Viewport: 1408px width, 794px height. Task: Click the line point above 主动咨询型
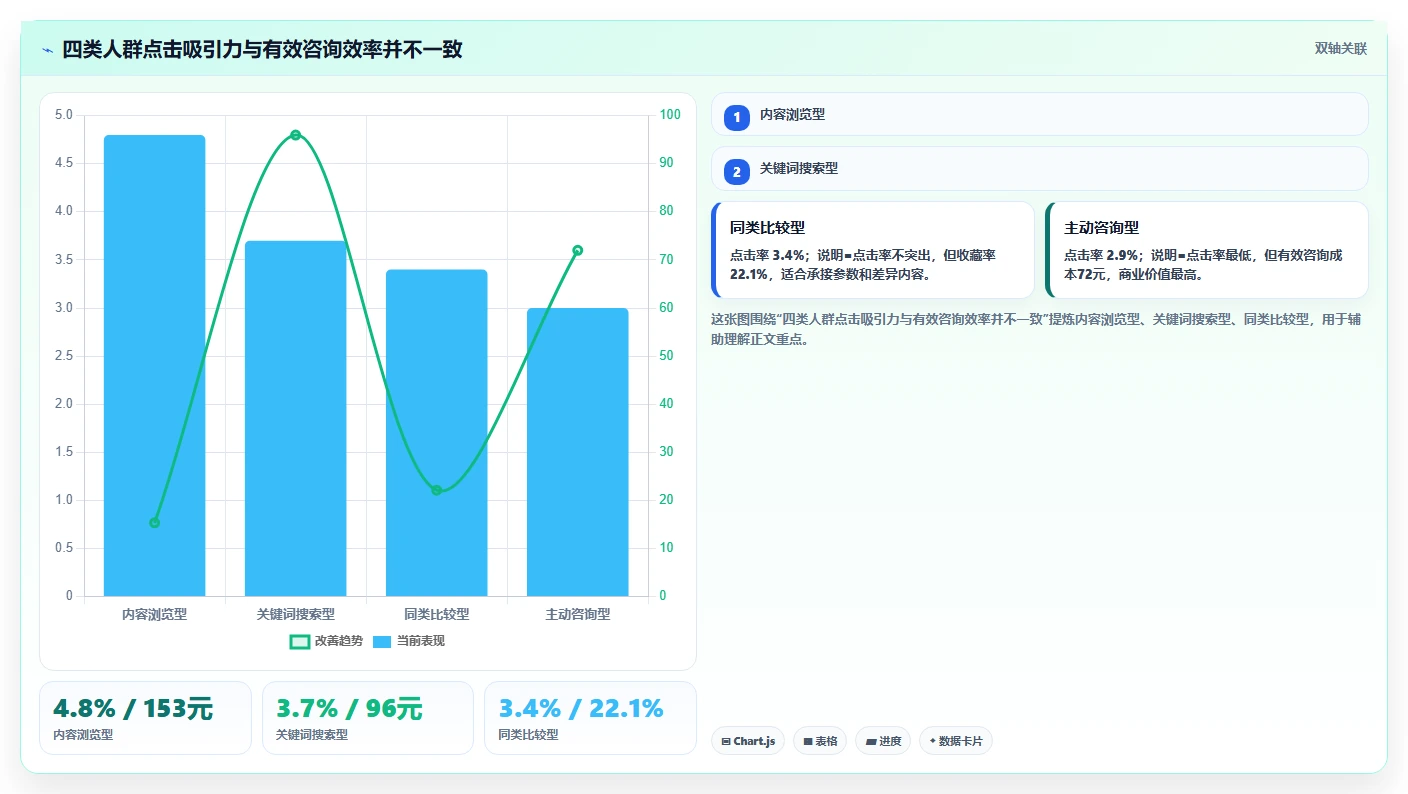(578, 250)
